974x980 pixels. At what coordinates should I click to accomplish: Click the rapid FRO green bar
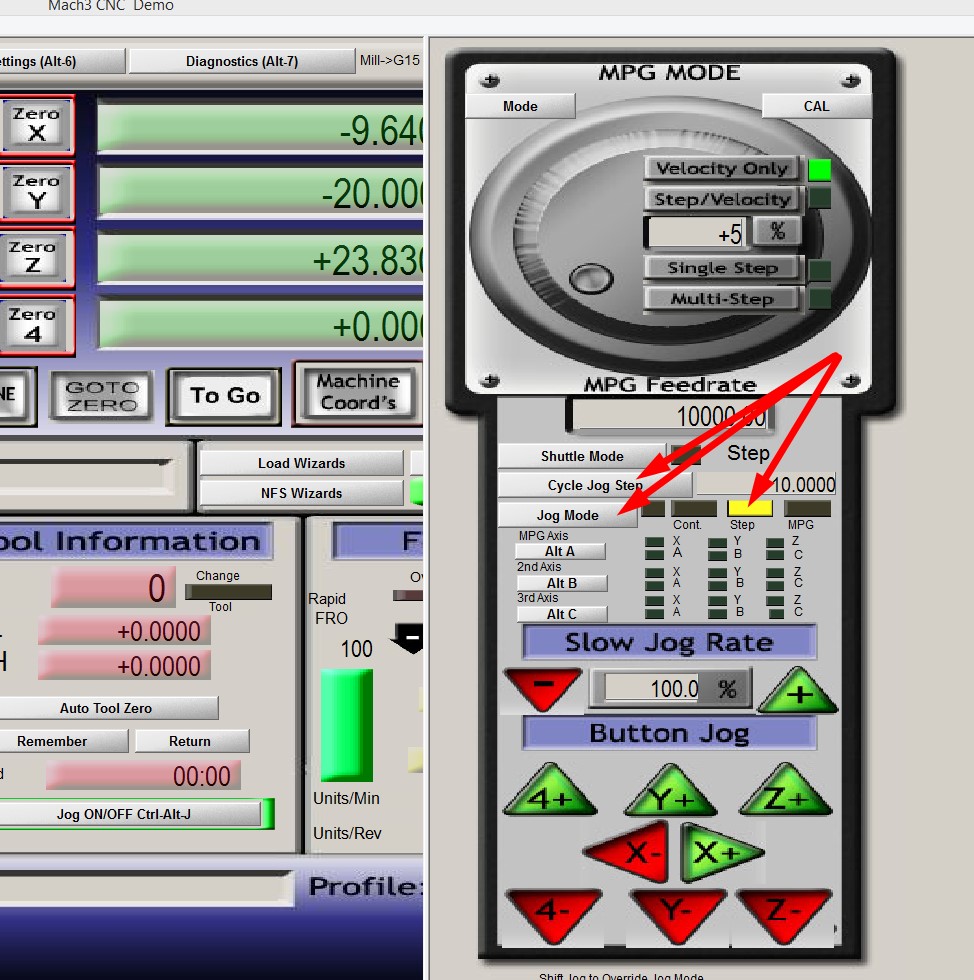pos(347,725)
